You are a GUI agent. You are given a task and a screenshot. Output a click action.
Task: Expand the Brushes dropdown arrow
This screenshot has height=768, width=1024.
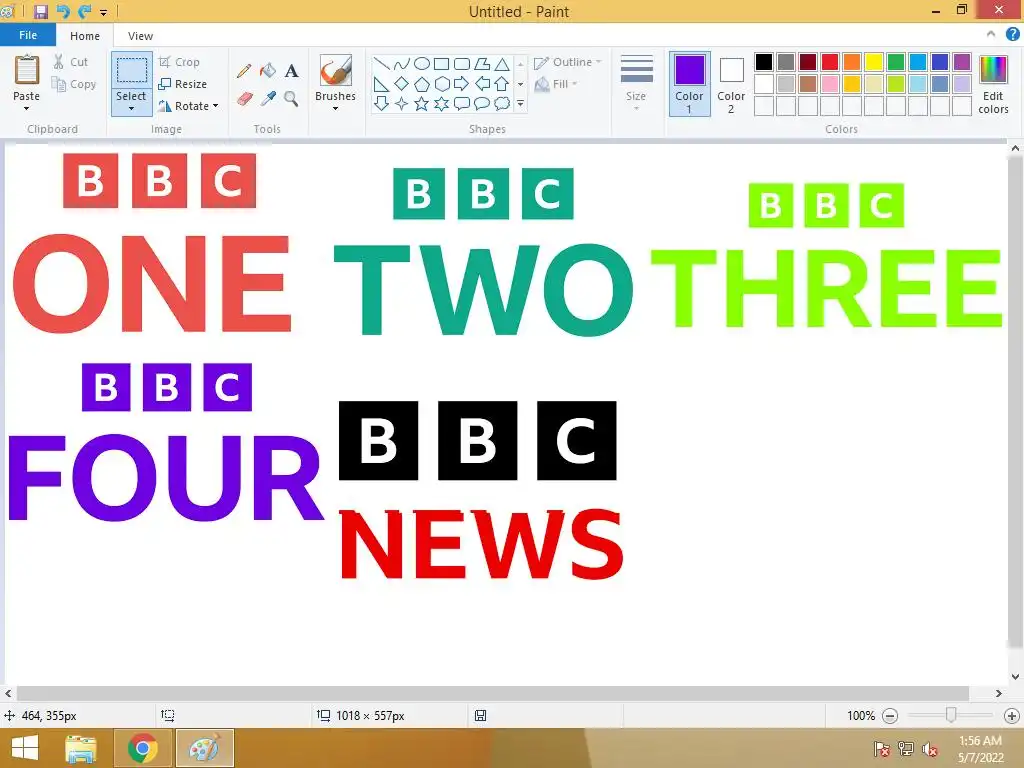[x=336, y=108]
